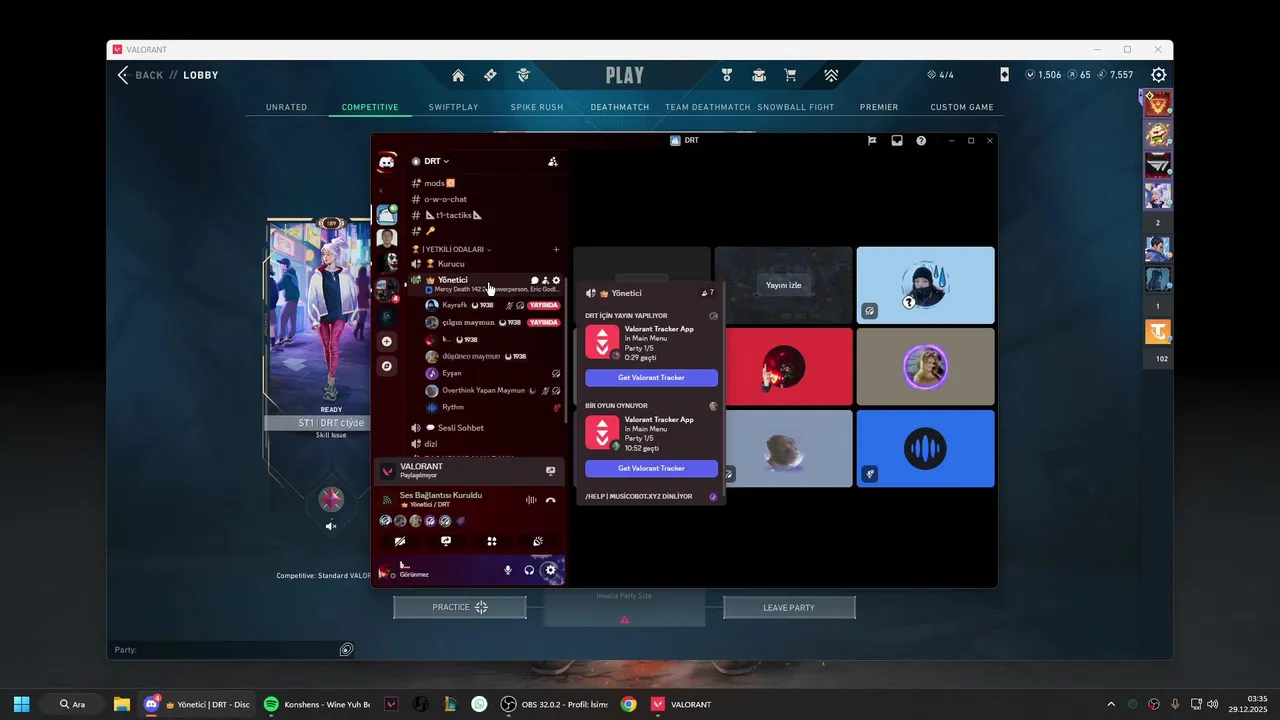
Task: Open Discord user settings gear icon
Action: [550, 570]
